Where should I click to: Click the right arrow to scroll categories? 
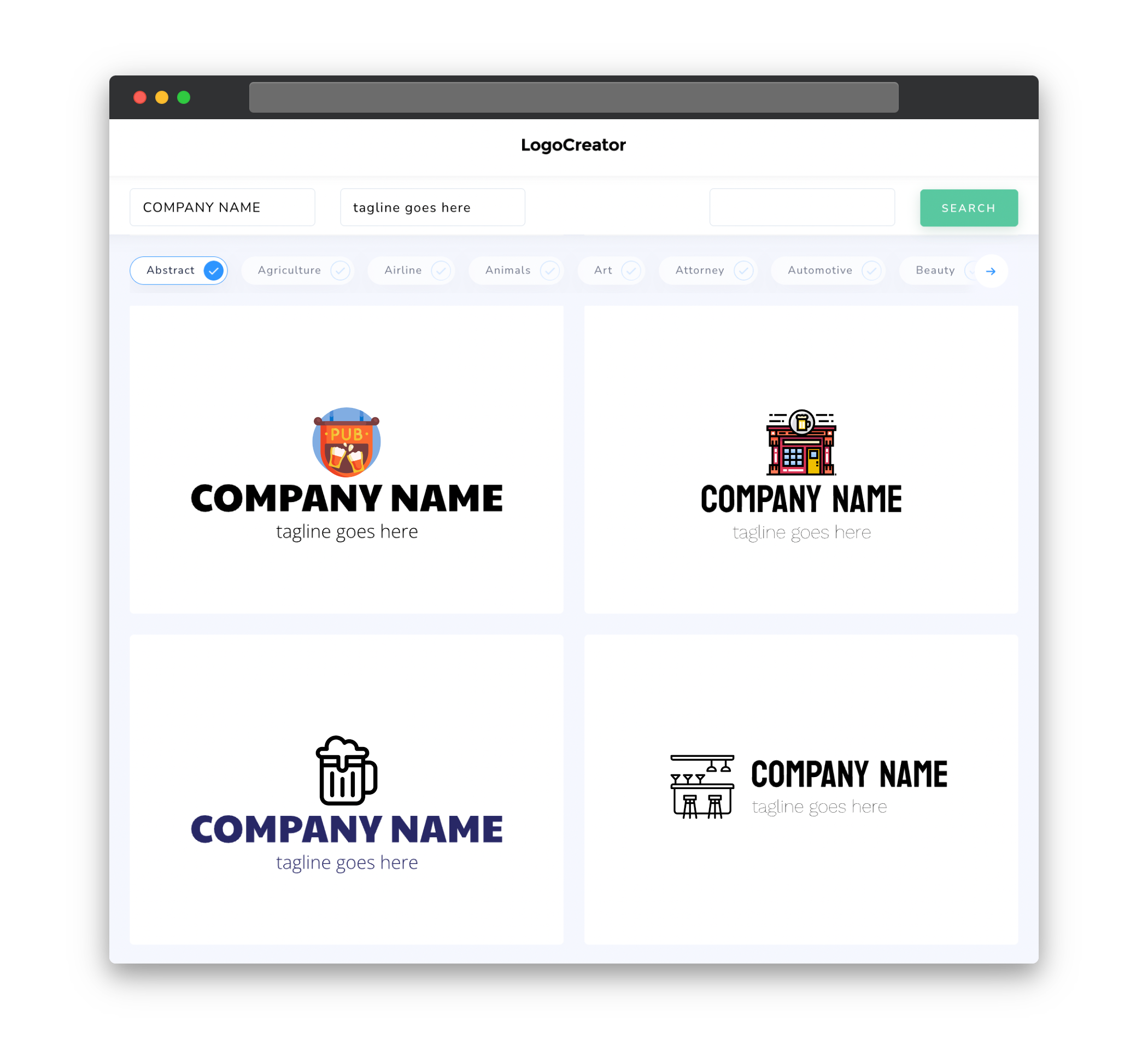tap(990, 270)
